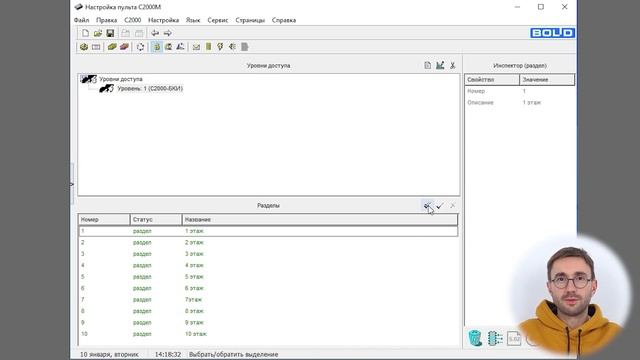Select partition row 9 этаж
Screen dimensions: 640x360
[268, 322]
